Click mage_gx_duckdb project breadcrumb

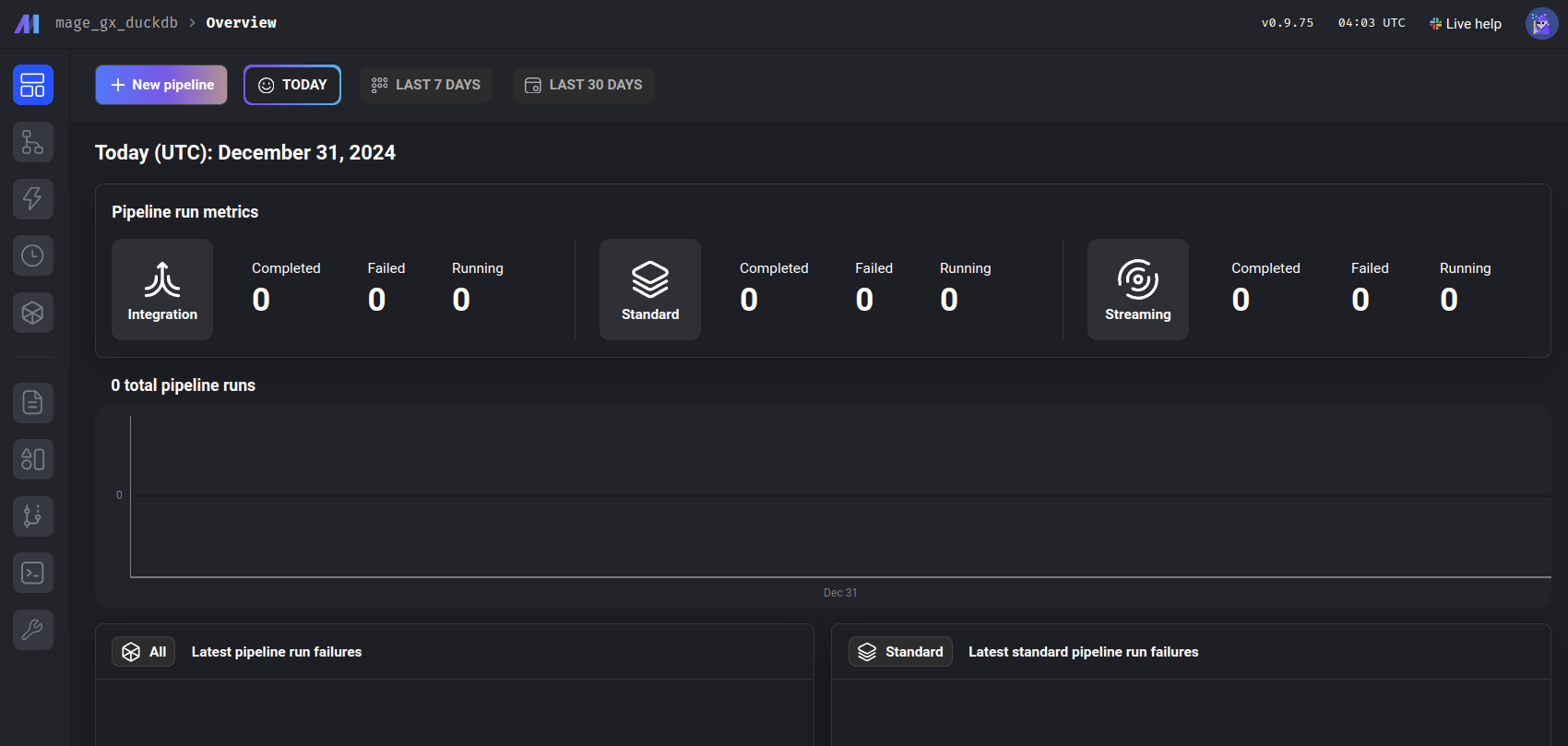[116, 22]
